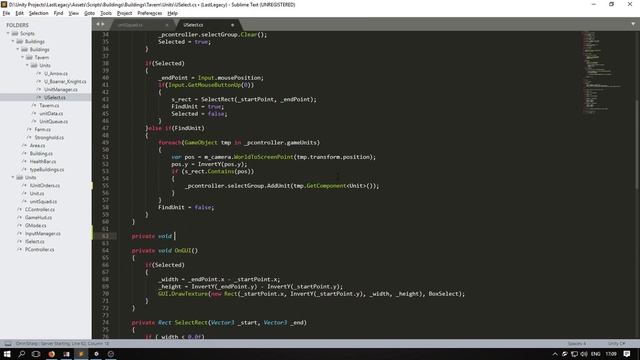Open Stronghold.cs file
This screenshot has width=640, height=360.
[x=49, y=138]
